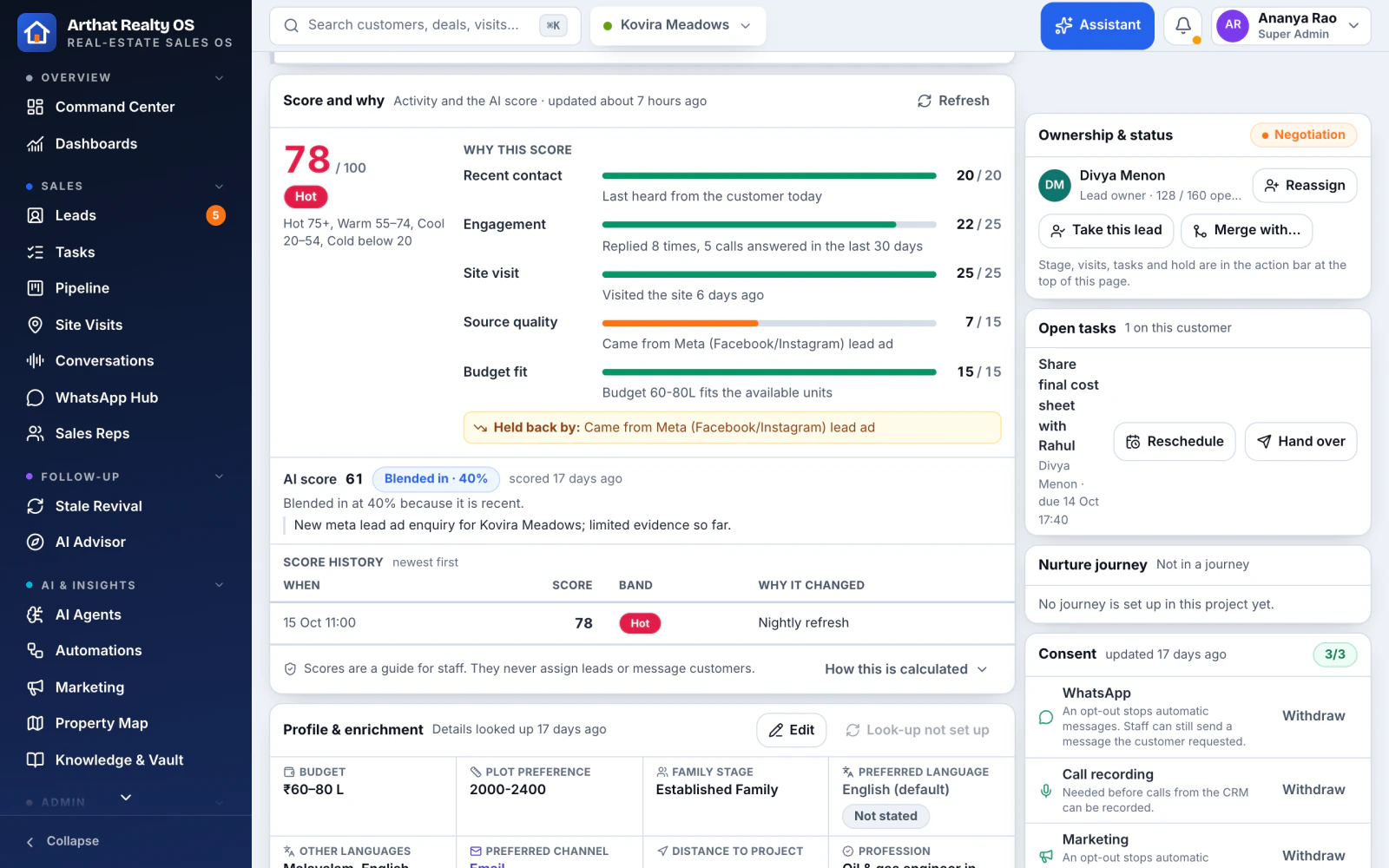Screen dimensions: 1389x868
Task: Click the AI Agents icon
Action: (x=35, y=615)
